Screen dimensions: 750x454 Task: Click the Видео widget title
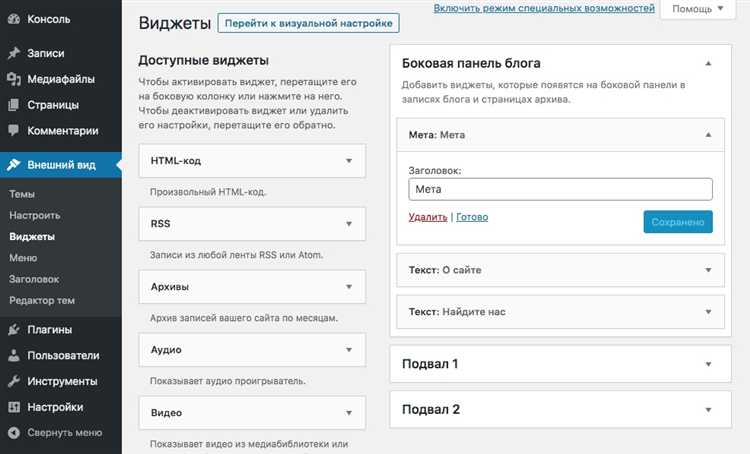click(x=166, y=413)
